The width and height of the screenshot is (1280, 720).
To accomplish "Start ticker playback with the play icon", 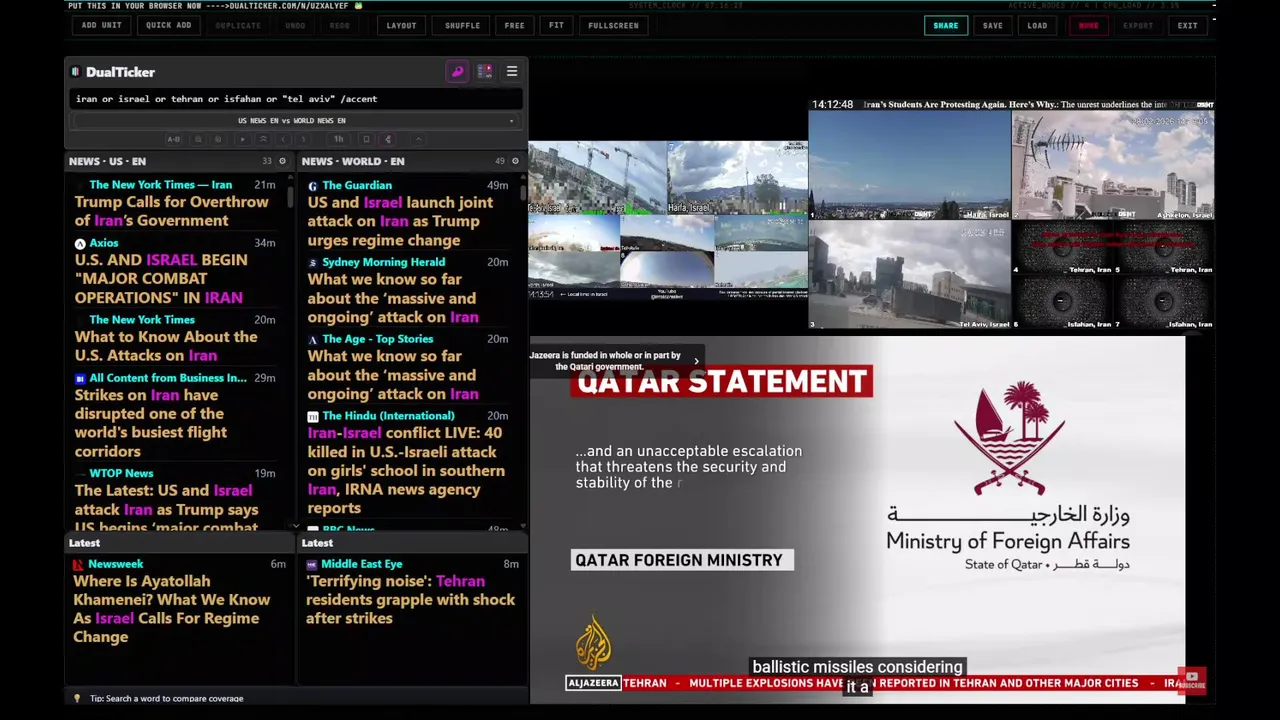I will click(242, 139).
